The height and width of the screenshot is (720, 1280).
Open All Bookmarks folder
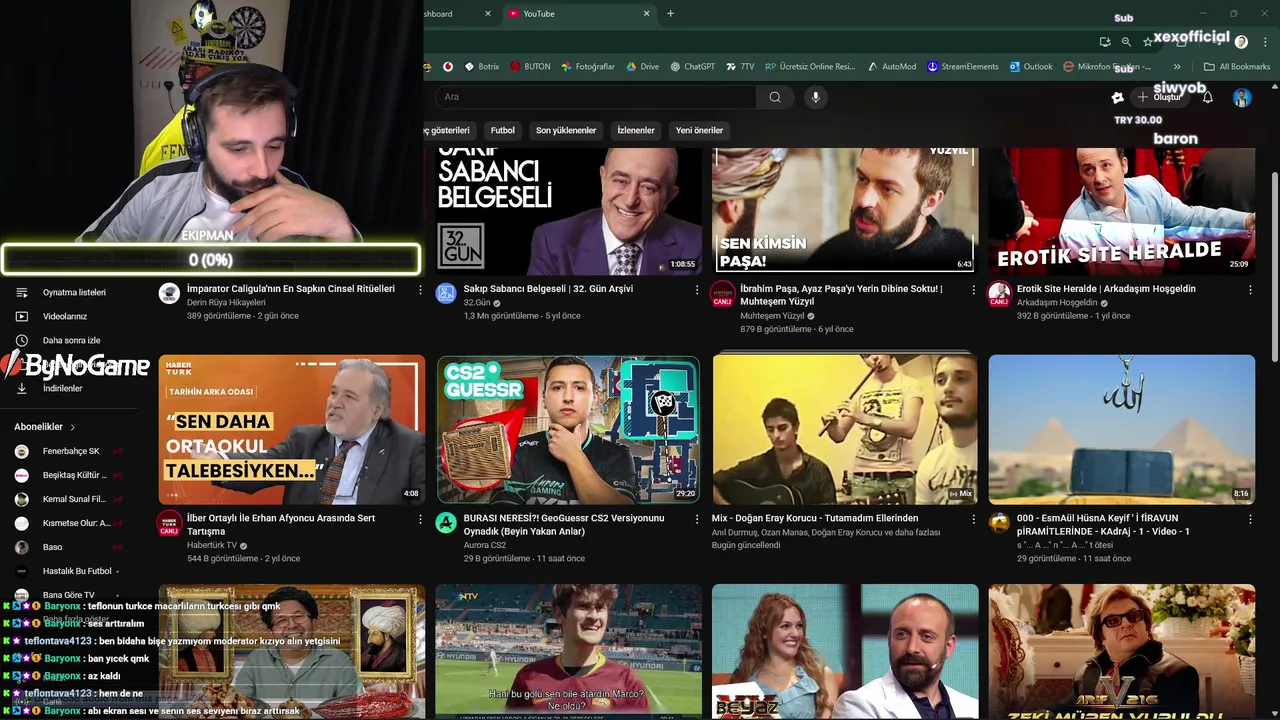(1237, 67)
